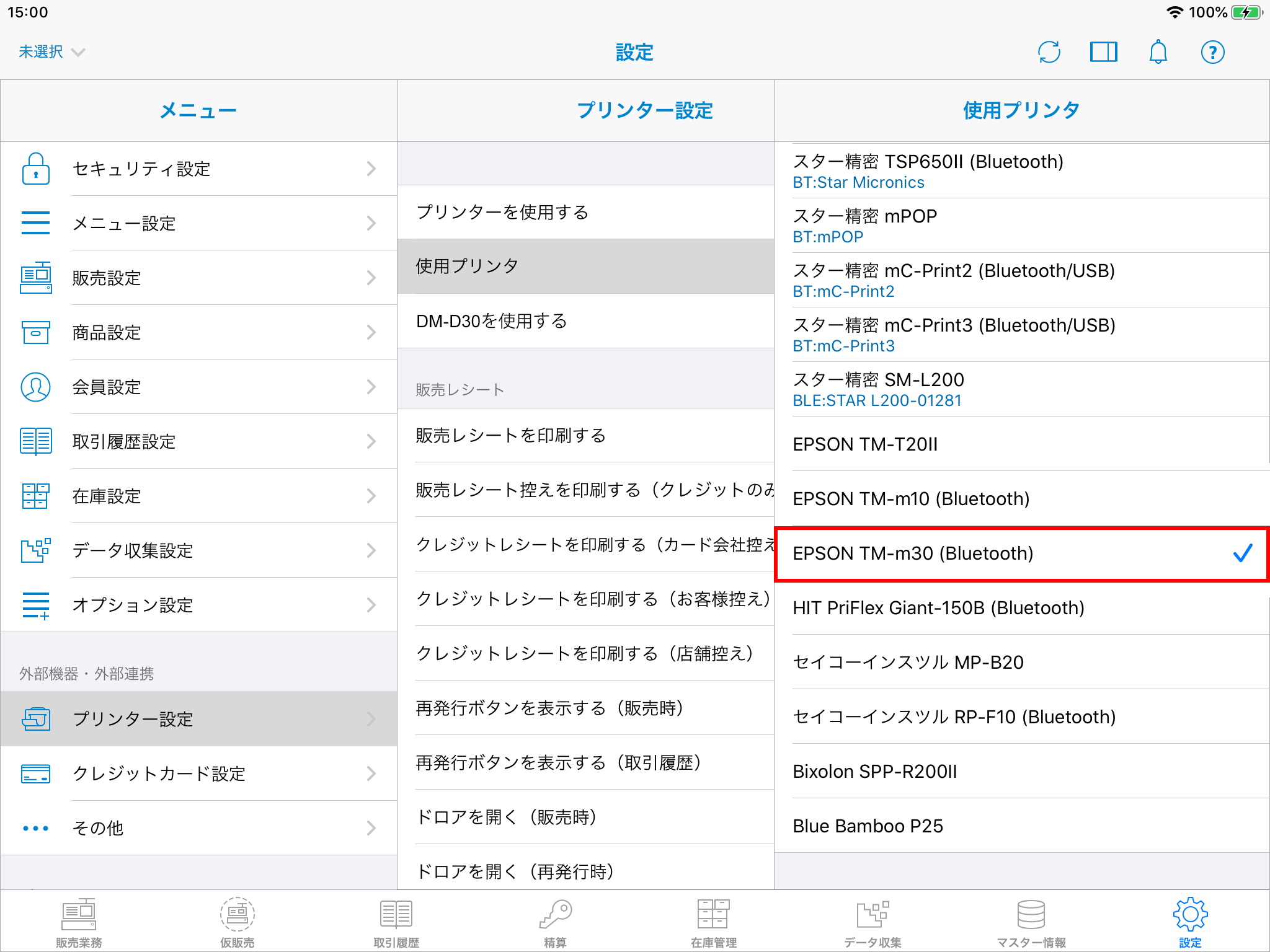Open 再発行ボタンを表示する（販売時）
Image resolution: width=1270 pixels, height=952 pixels.
point(585,708)
